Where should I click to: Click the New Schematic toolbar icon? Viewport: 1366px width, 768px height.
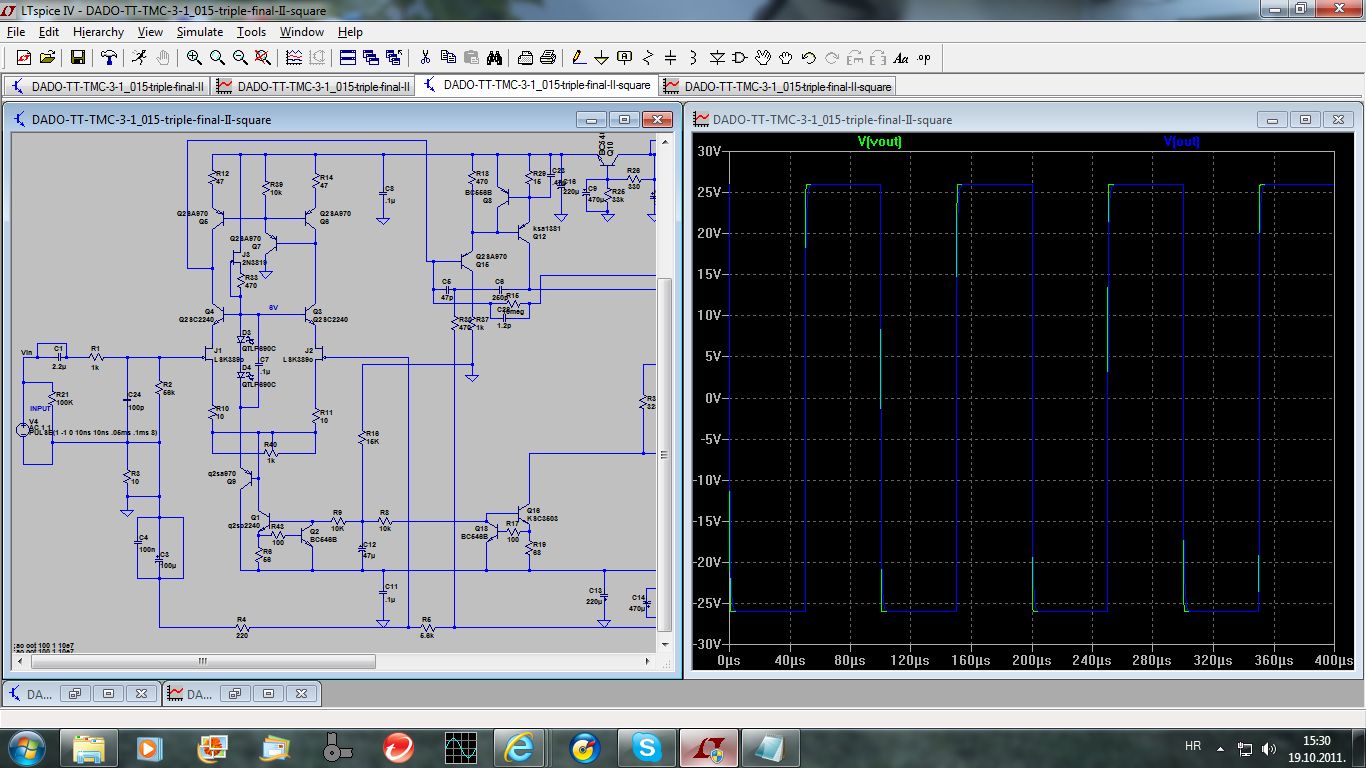click(x=24, y=57)
